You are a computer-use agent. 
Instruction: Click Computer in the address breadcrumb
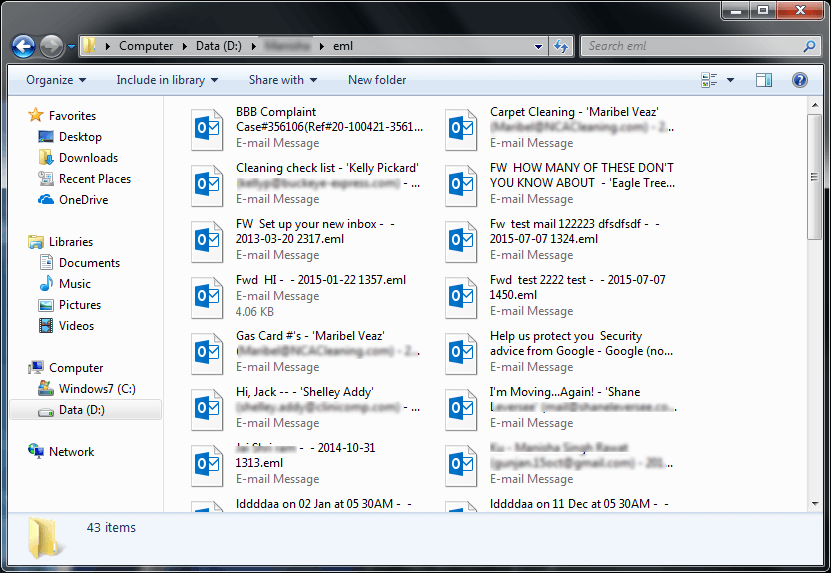[146, 46]
